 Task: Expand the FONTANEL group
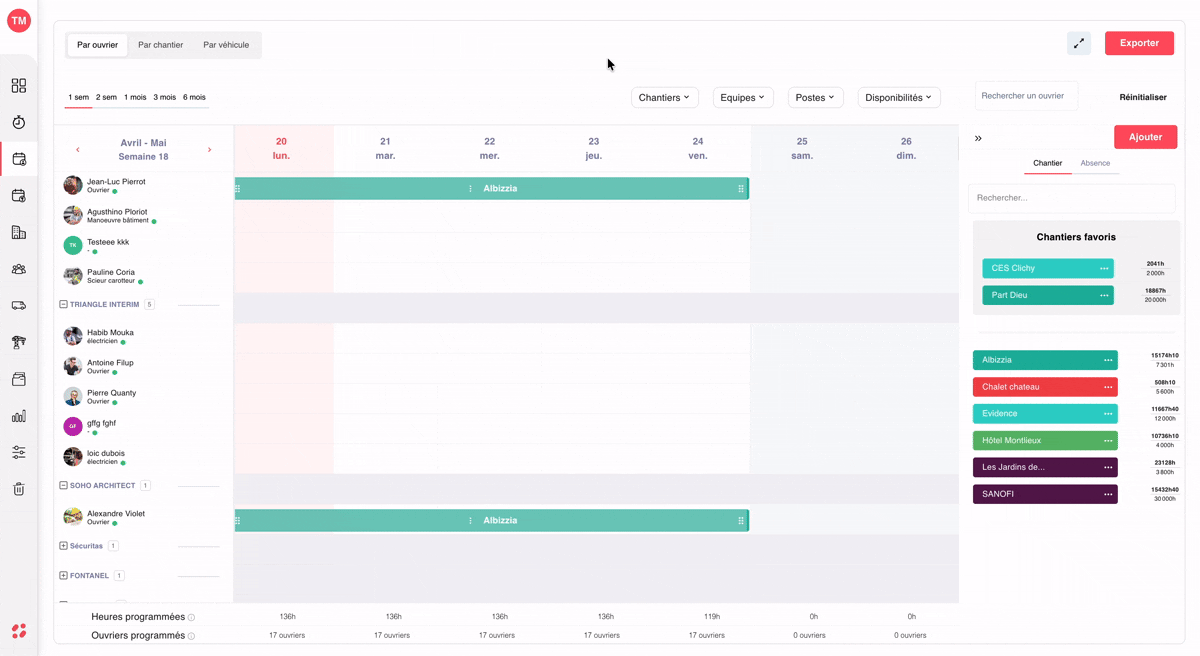click(x=63, y=576)
